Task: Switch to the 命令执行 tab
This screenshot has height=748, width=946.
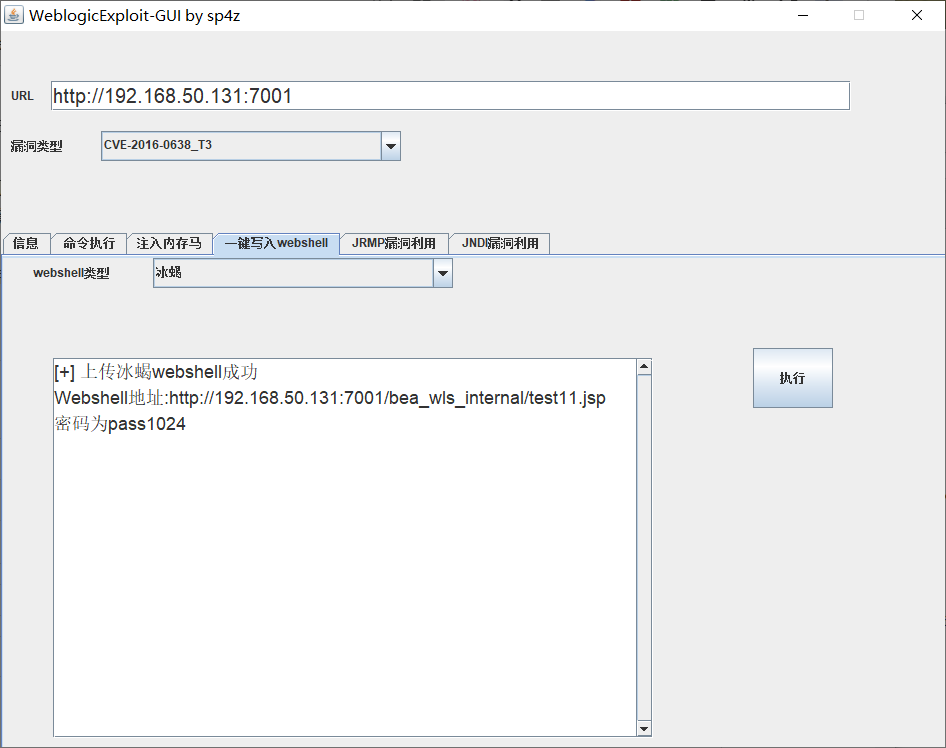Action: [x=89, y=243]
